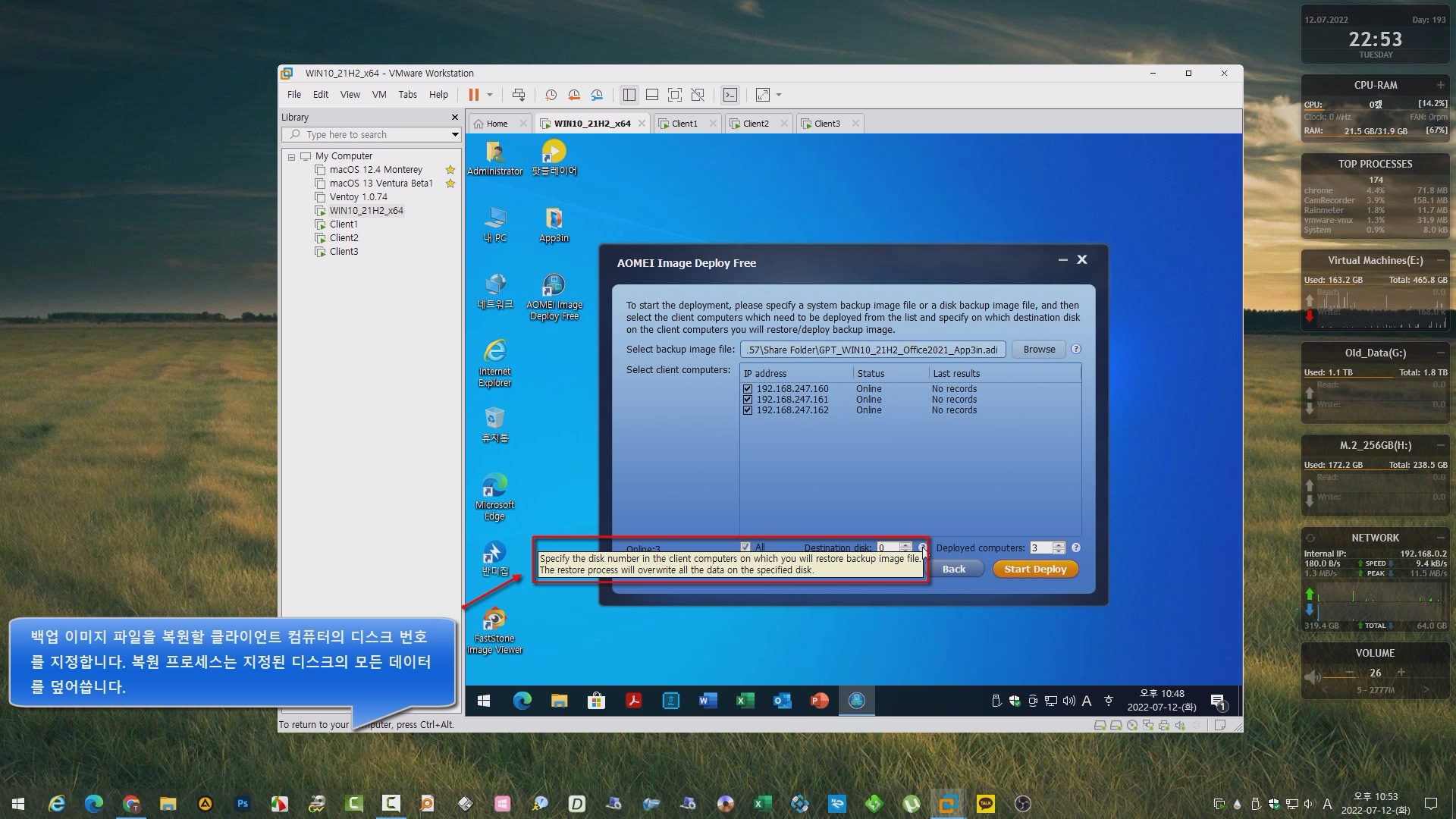Uncheck client 192.168.247.161
The width and height of the screenshot is (1456, 819).
(748, 400)
